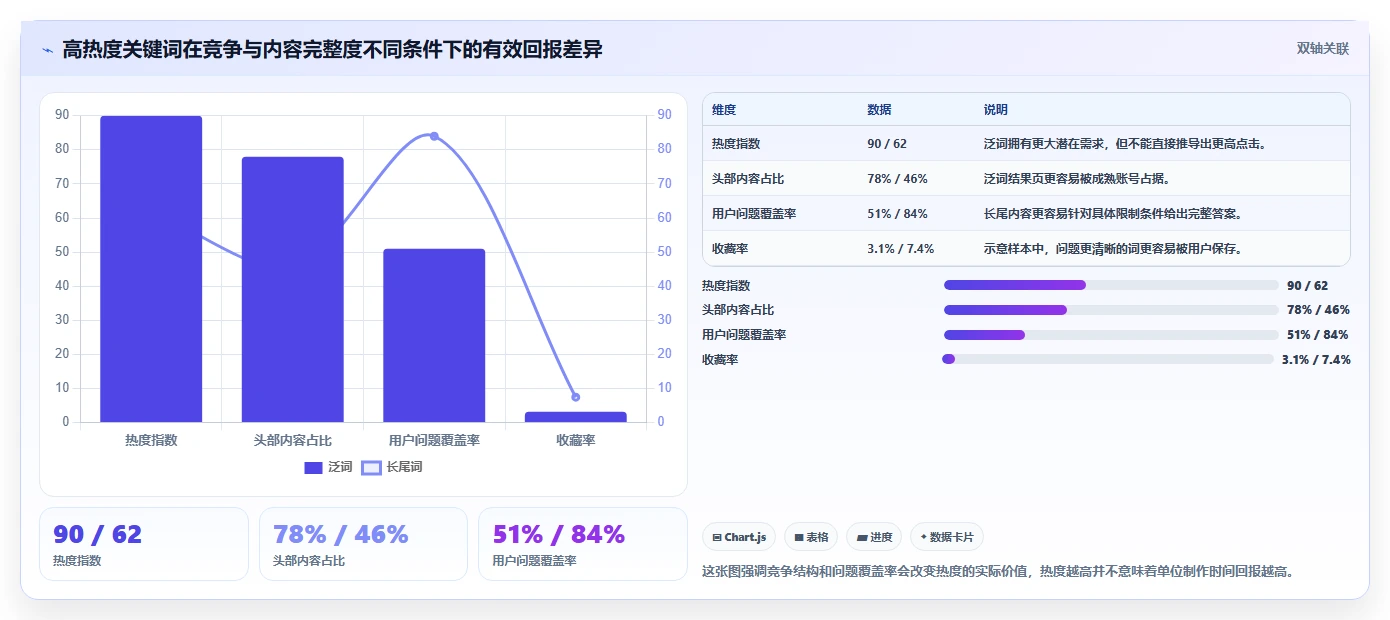Click the 热度指数 progress bar
This screenshot has height=620, width=1390.
1110,285
